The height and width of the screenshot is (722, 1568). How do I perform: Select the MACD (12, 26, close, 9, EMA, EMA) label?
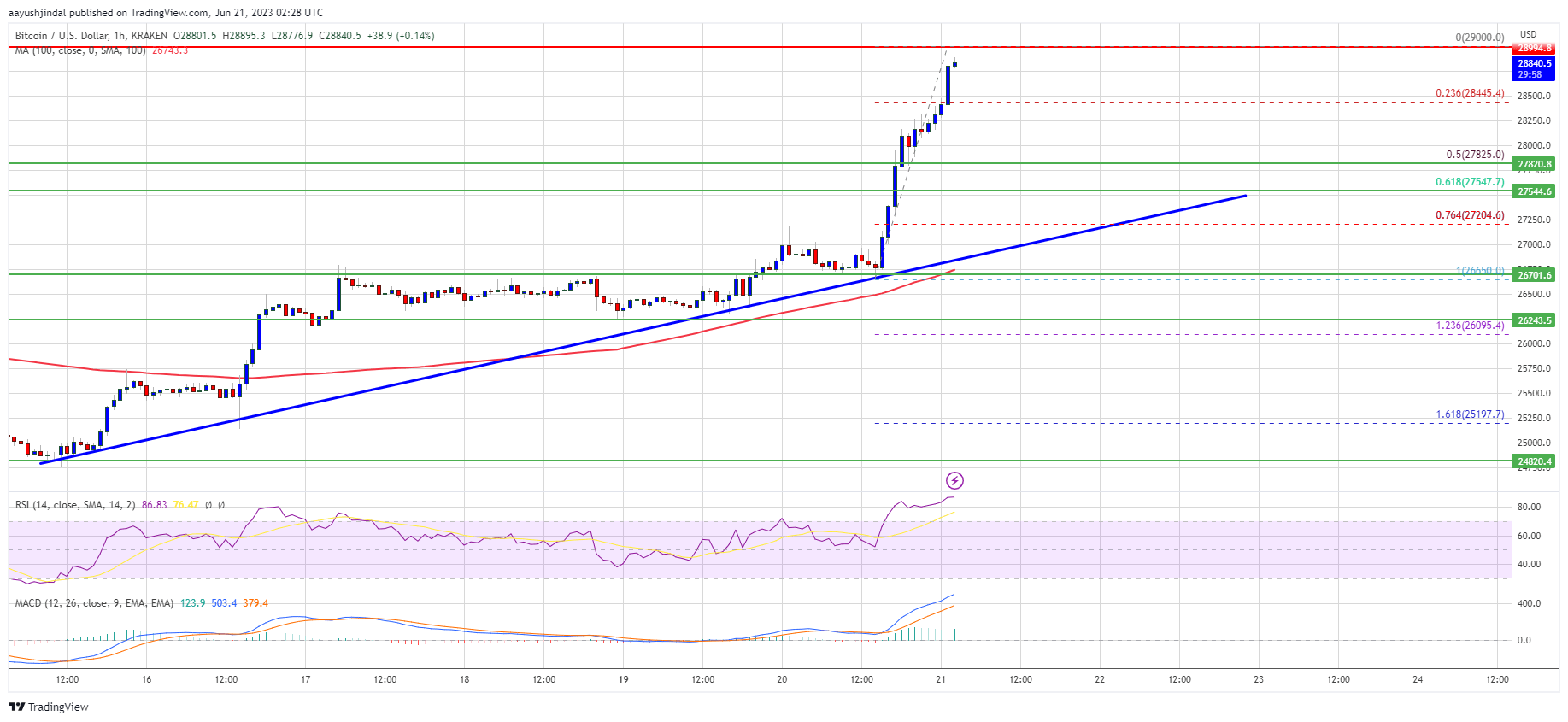94,603
